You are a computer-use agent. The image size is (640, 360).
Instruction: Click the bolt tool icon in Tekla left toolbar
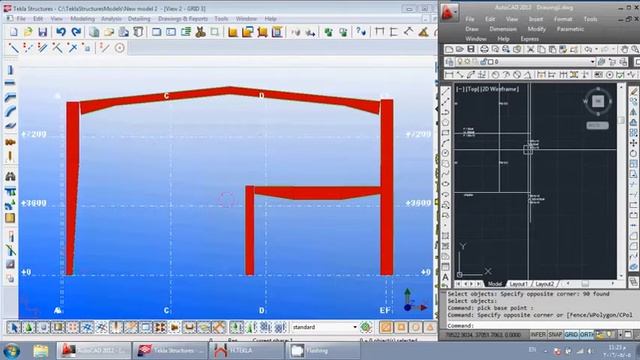pos(10,142)
